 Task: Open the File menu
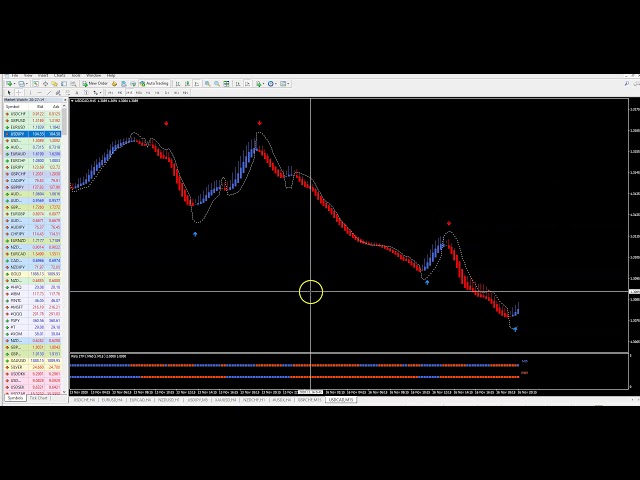pyautogui.click(x=15, y=75)
